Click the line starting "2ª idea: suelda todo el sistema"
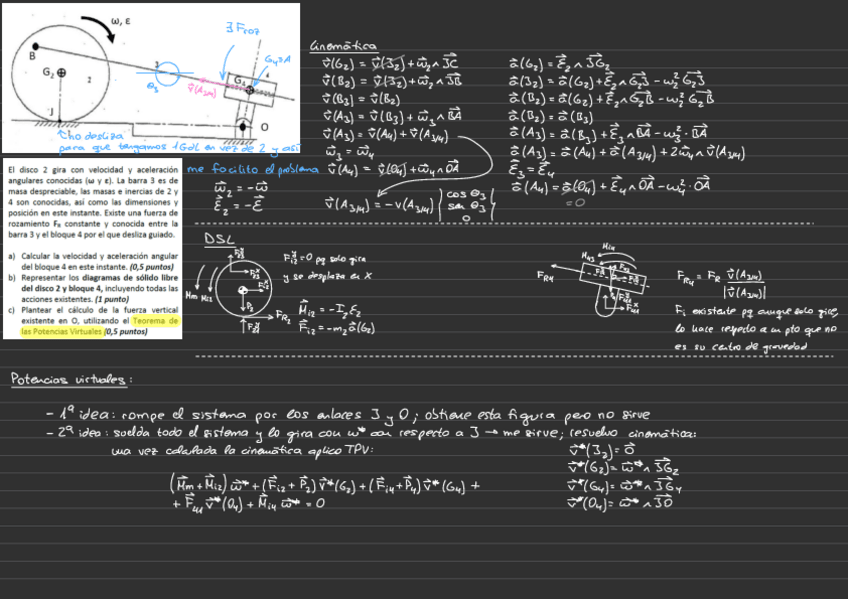Screen dimensions: 848x599 pyautogui.click(x=371, y=433)
